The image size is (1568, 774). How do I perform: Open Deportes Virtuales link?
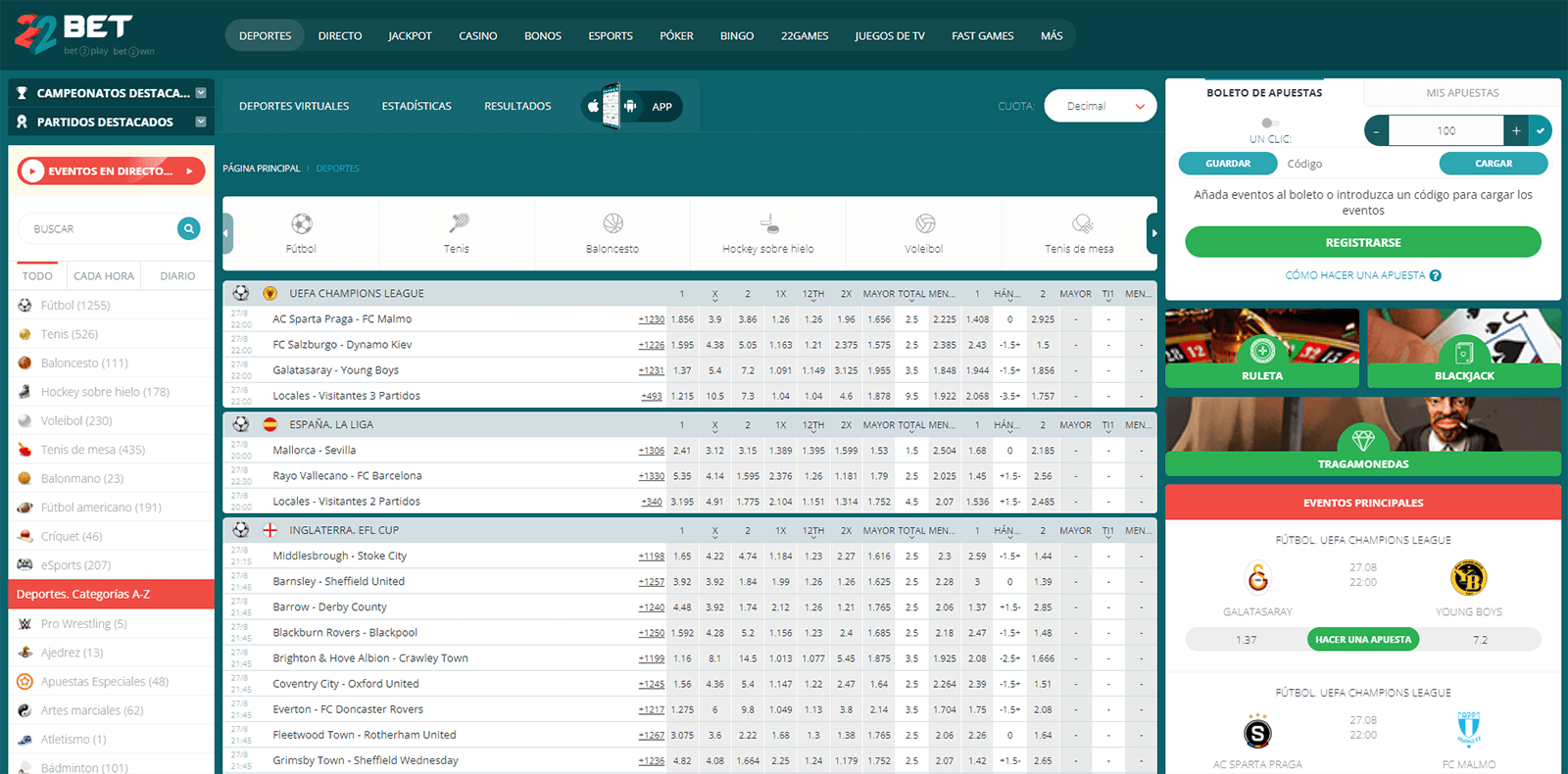pyautogui.click(x=294, y=106)
